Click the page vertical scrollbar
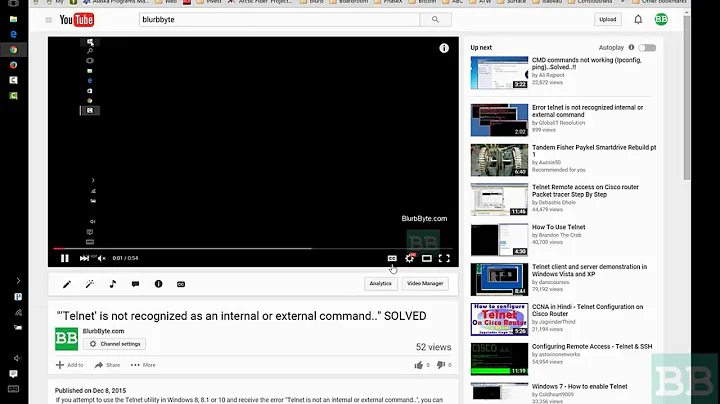The width and height of the screenshot is (720, 404). coord(687,96)
